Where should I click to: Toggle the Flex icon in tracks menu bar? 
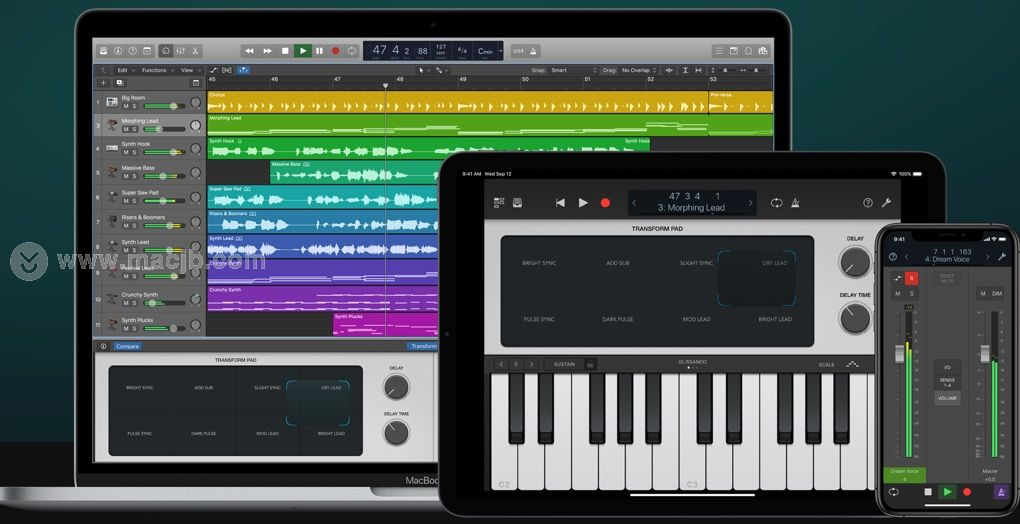[x=226, y=70]
